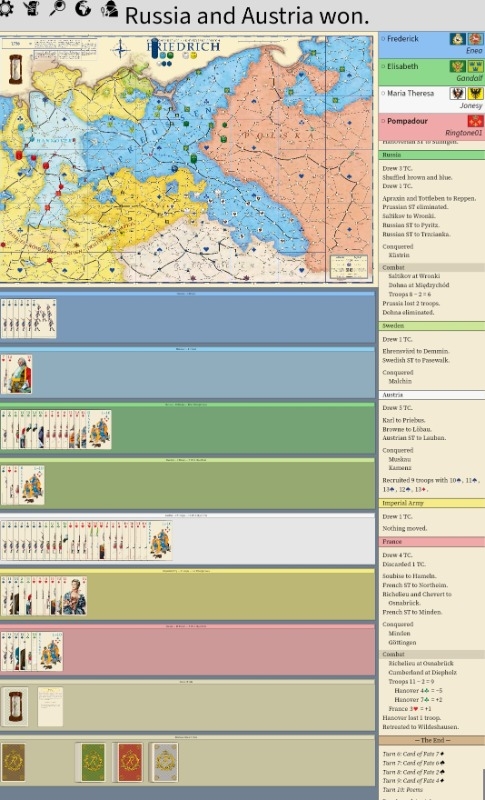The image size is (485, 800).
Task: Select the Frederick player row
Action: (431, 44)
